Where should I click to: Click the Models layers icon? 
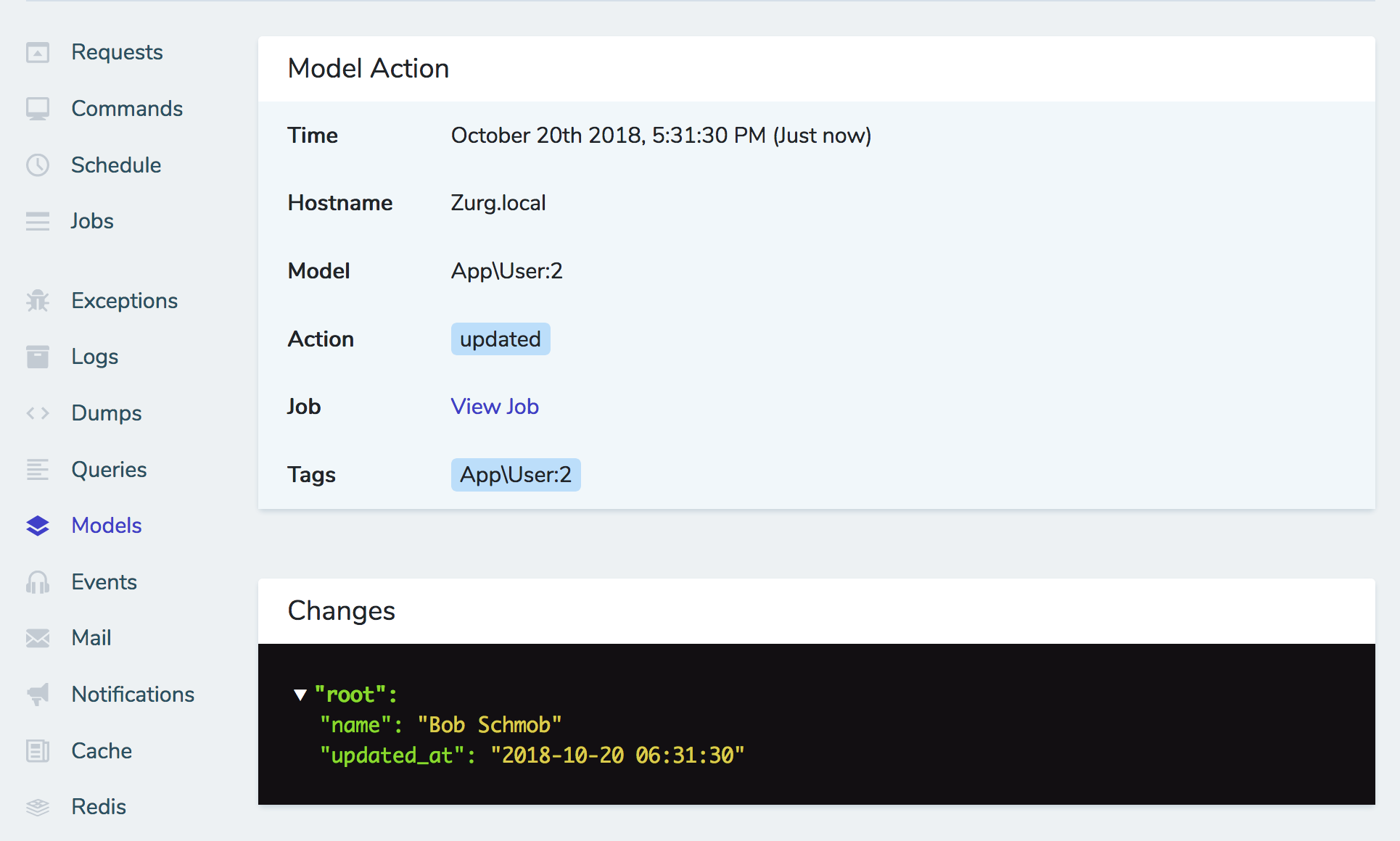[37, 525]
